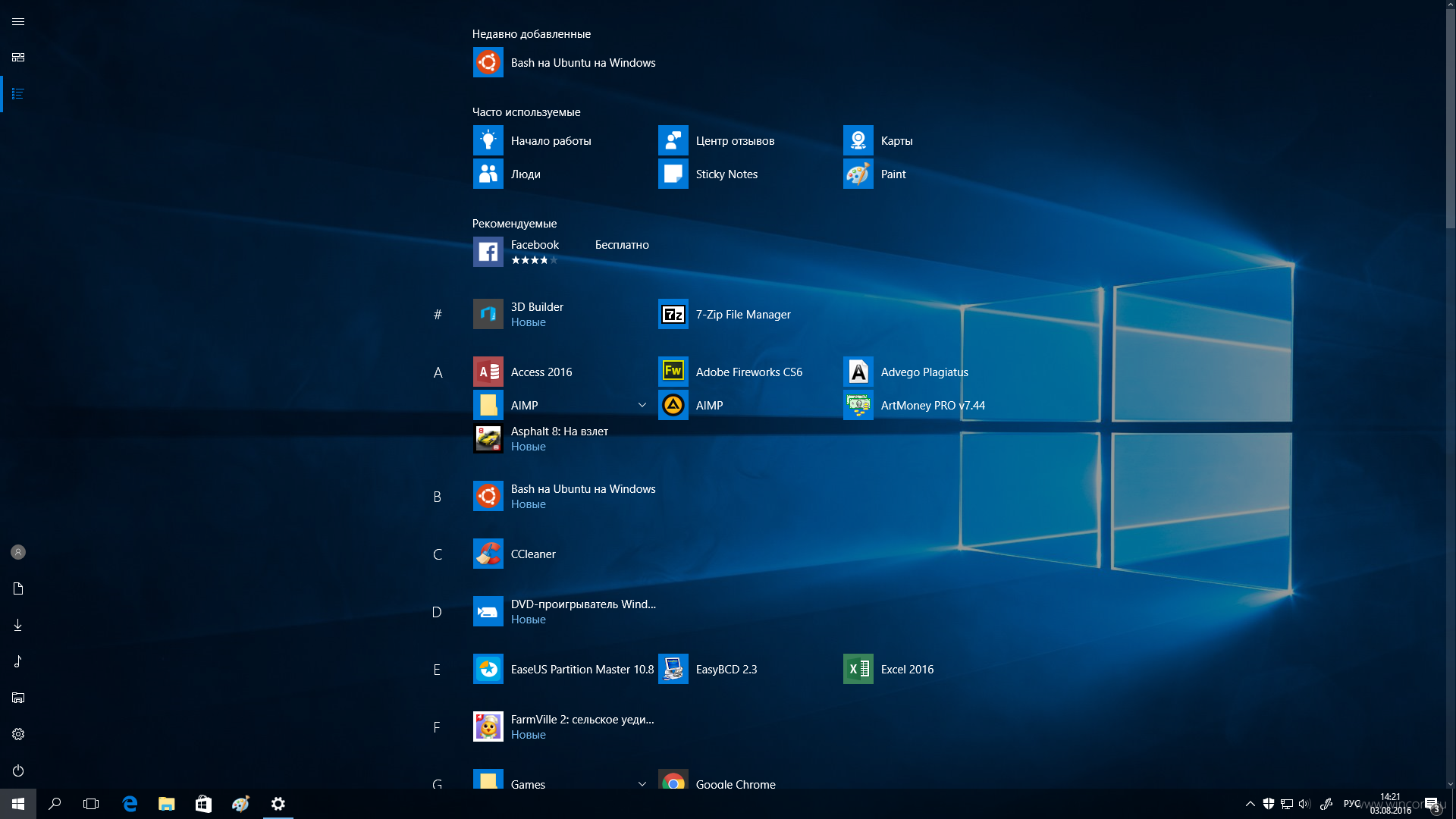Viewport: 1456px width, 819px height.
Task: Show hidden system tray icons
Action: (1250, 804)
